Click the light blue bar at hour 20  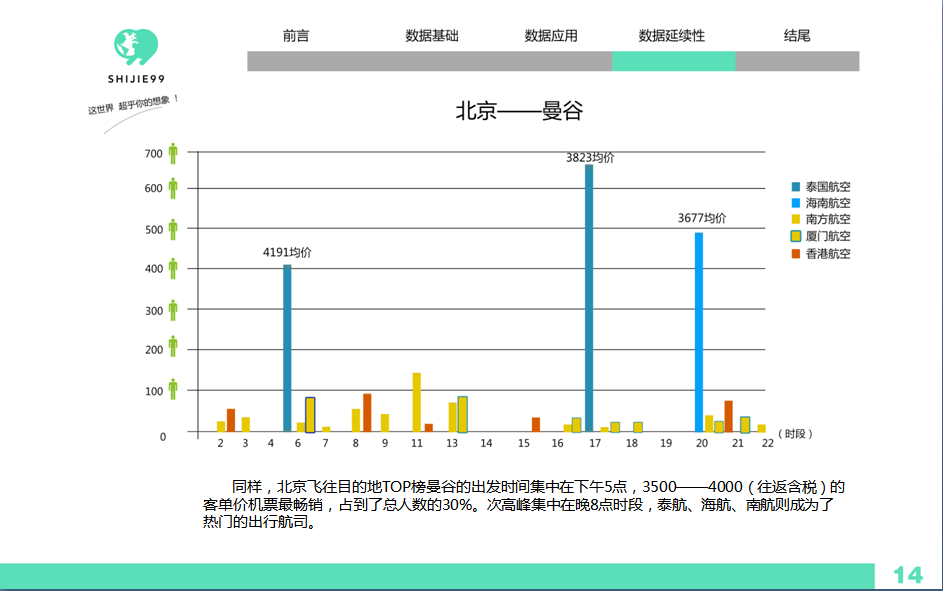[699, 332]
